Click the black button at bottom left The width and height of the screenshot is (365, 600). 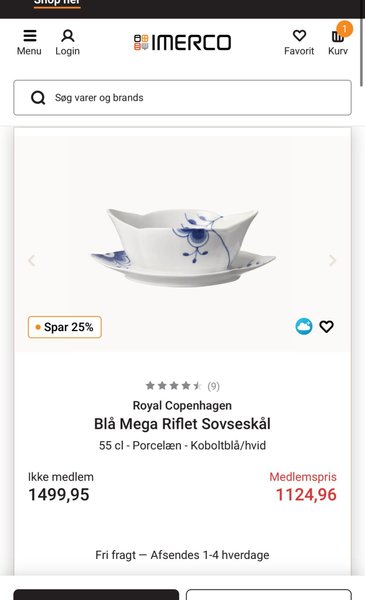point(96,595)
